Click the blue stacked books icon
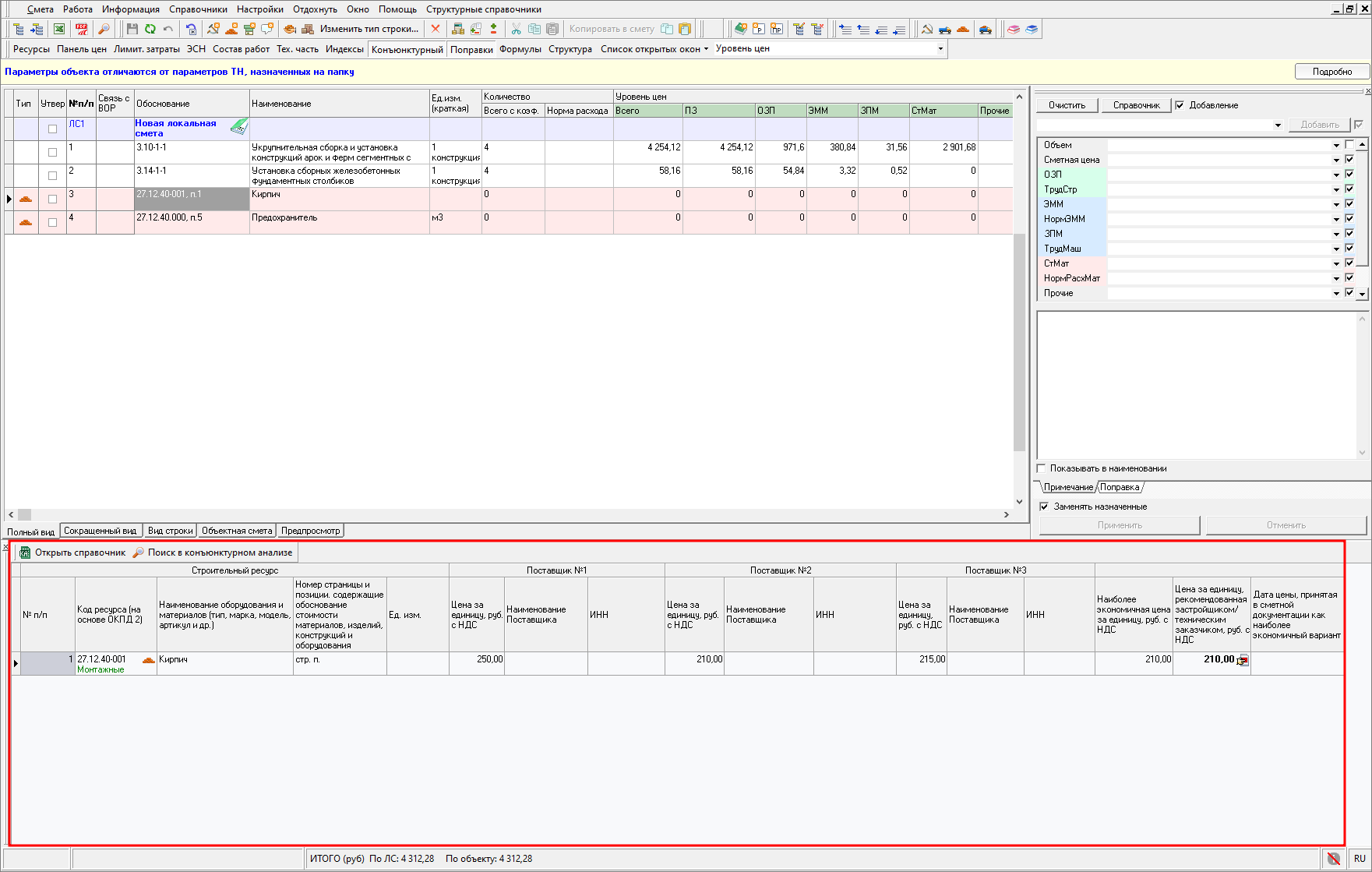 pos(1032,29)
